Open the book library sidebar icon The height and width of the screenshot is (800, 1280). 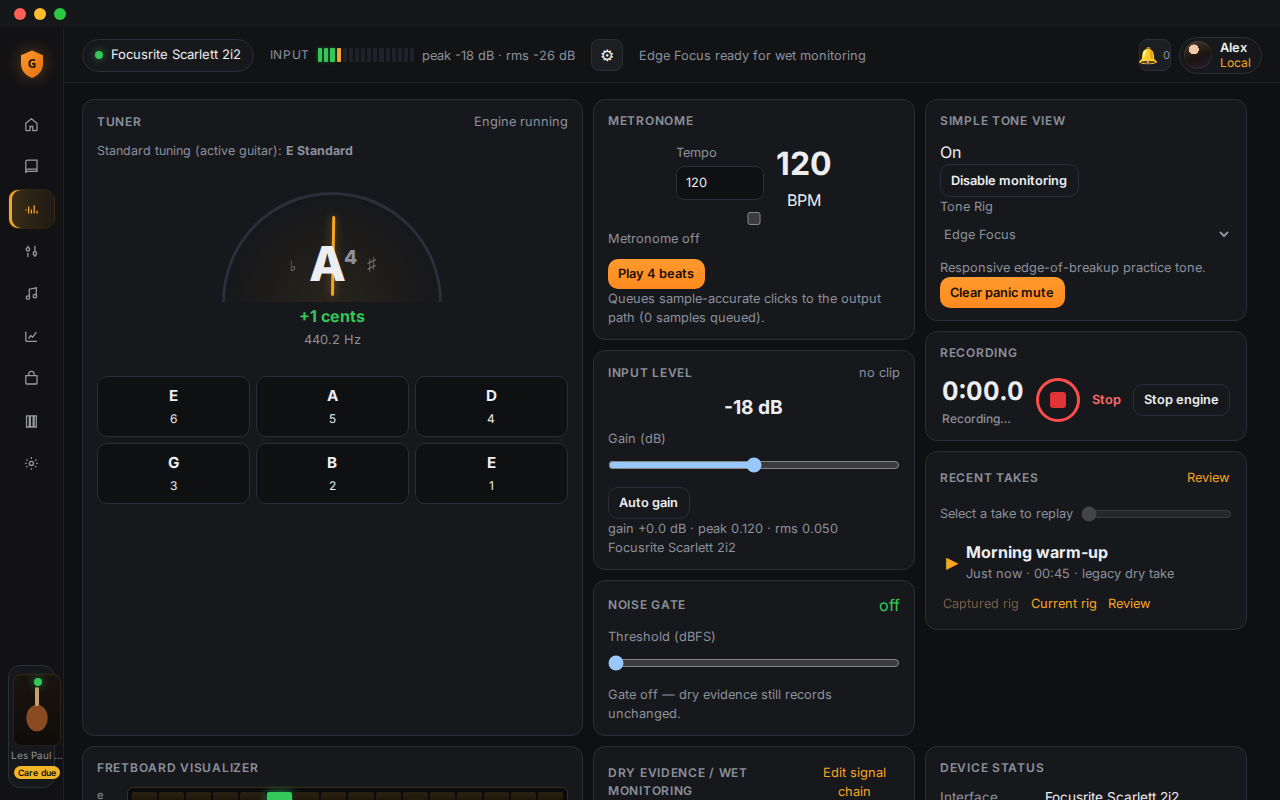pos(31,166)
